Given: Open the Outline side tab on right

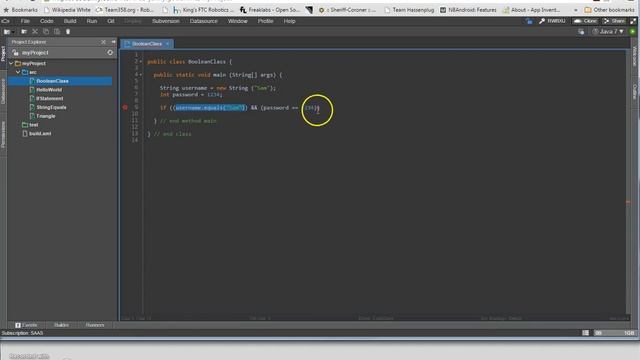Looking at the screenshot, I should tap(635, 91).
